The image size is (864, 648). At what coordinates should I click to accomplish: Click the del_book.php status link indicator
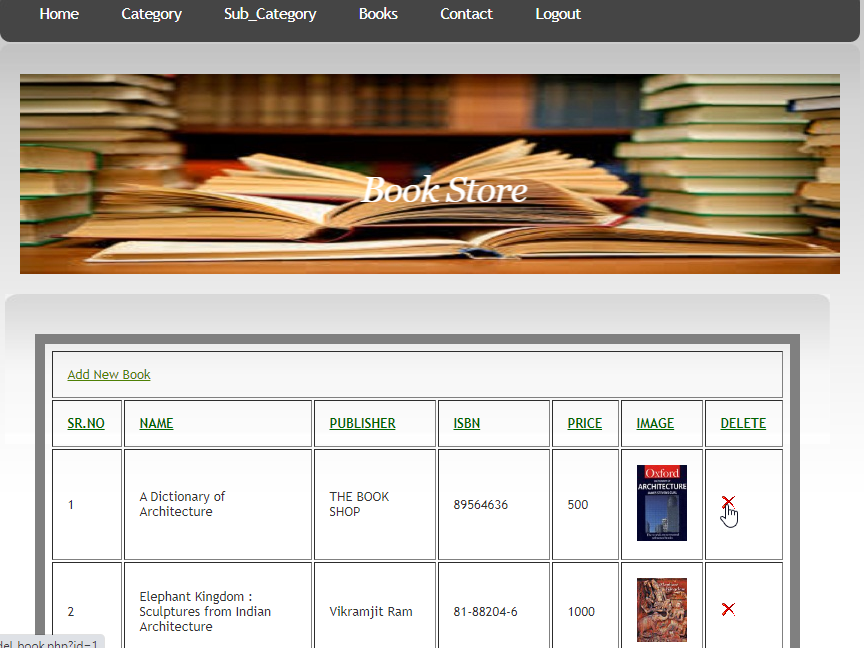click(x=48, y=641)
